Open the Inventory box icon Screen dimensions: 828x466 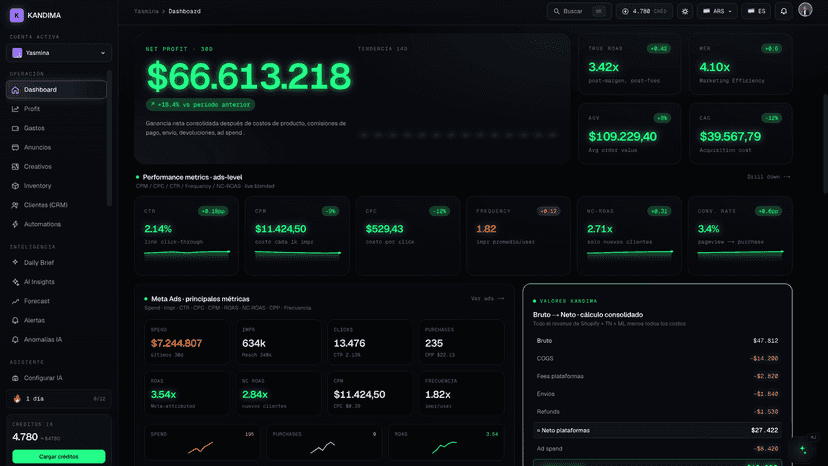coord(15,186)
